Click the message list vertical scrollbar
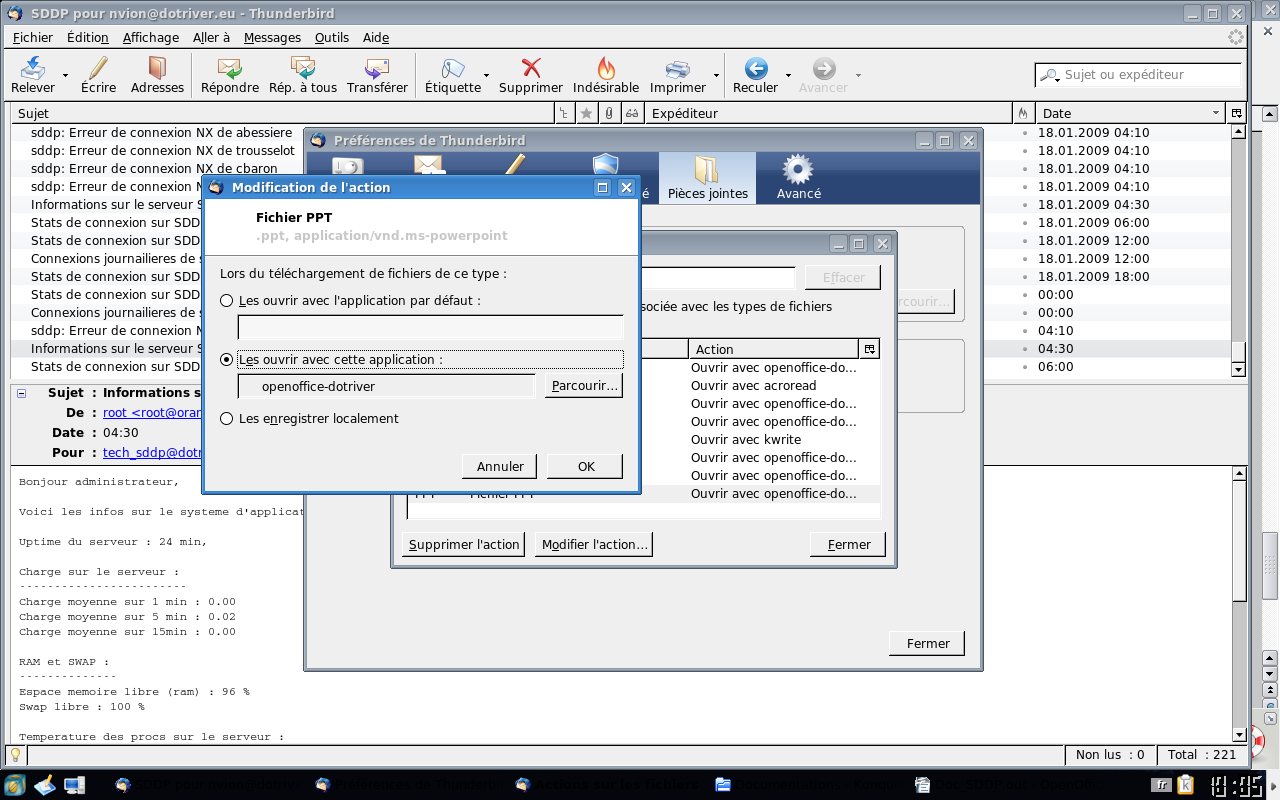This screenshot has height=800, width=1280. (1239, 250)
